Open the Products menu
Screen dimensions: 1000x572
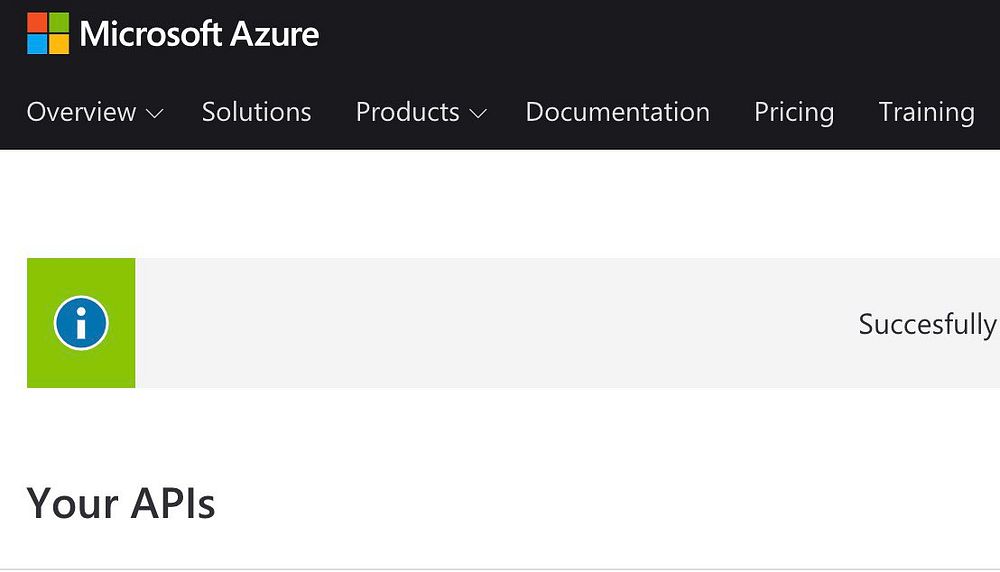point(407,112)
